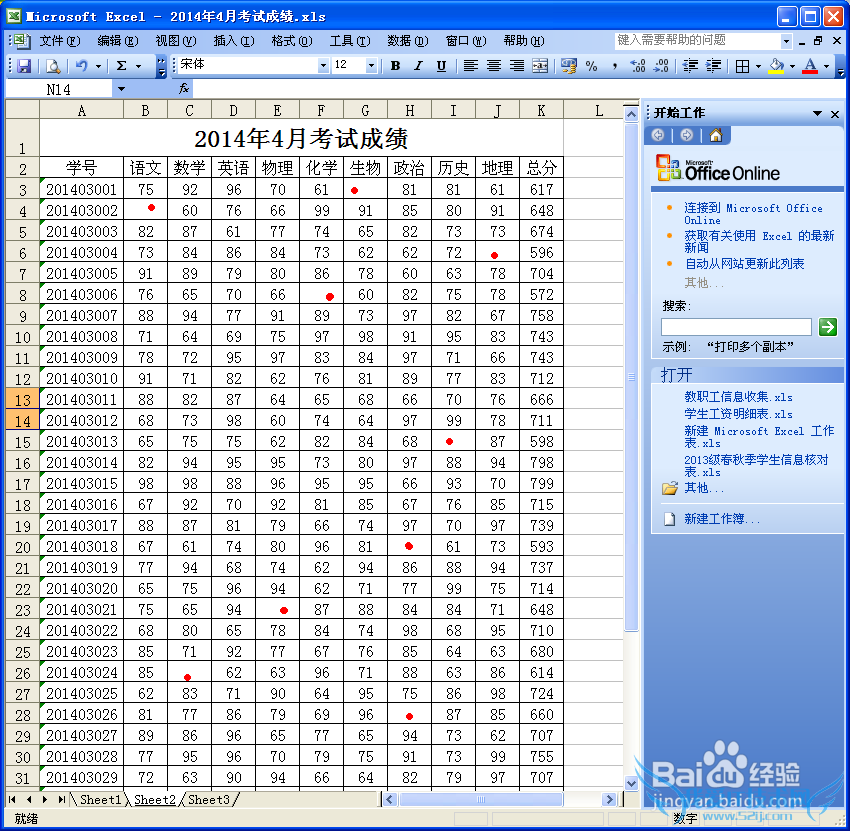Click the AutoSum sigma icon
The height and width of the screenshot is (831, 850).
pyautogui.click(x=121, y=66)
